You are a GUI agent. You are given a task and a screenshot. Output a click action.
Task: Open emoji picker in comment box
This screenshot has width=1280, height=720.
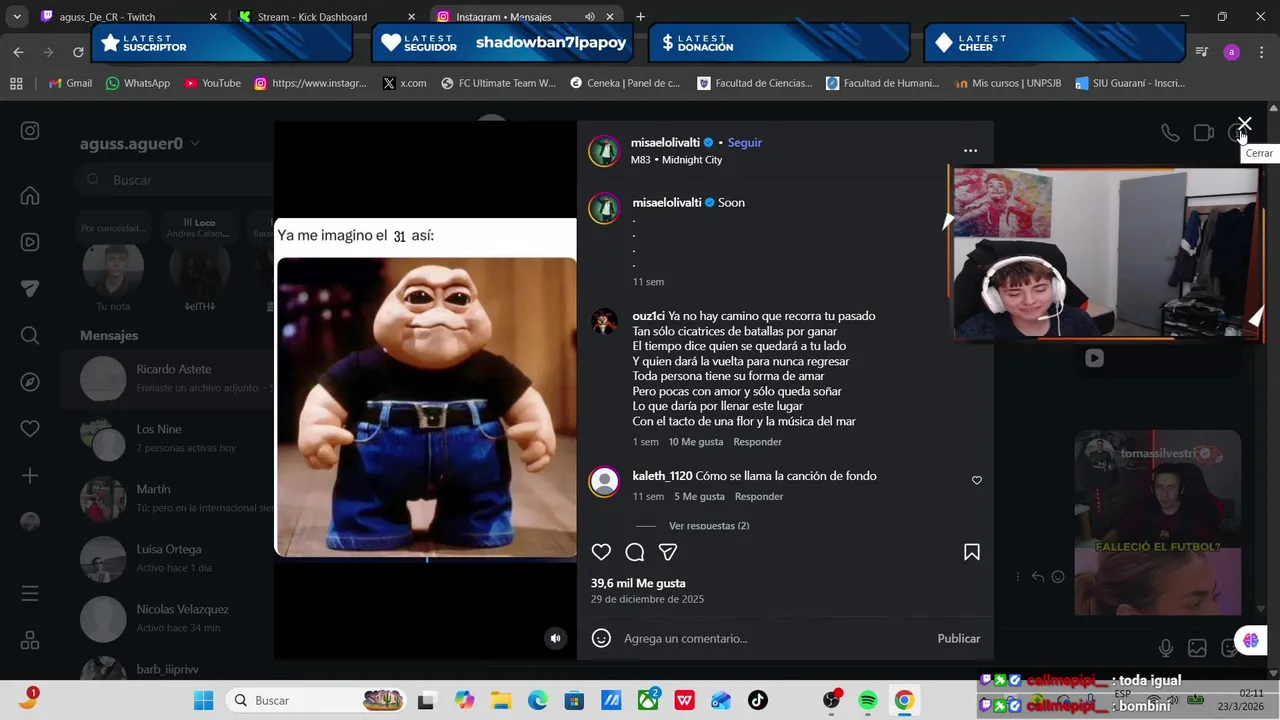point(601,638)
